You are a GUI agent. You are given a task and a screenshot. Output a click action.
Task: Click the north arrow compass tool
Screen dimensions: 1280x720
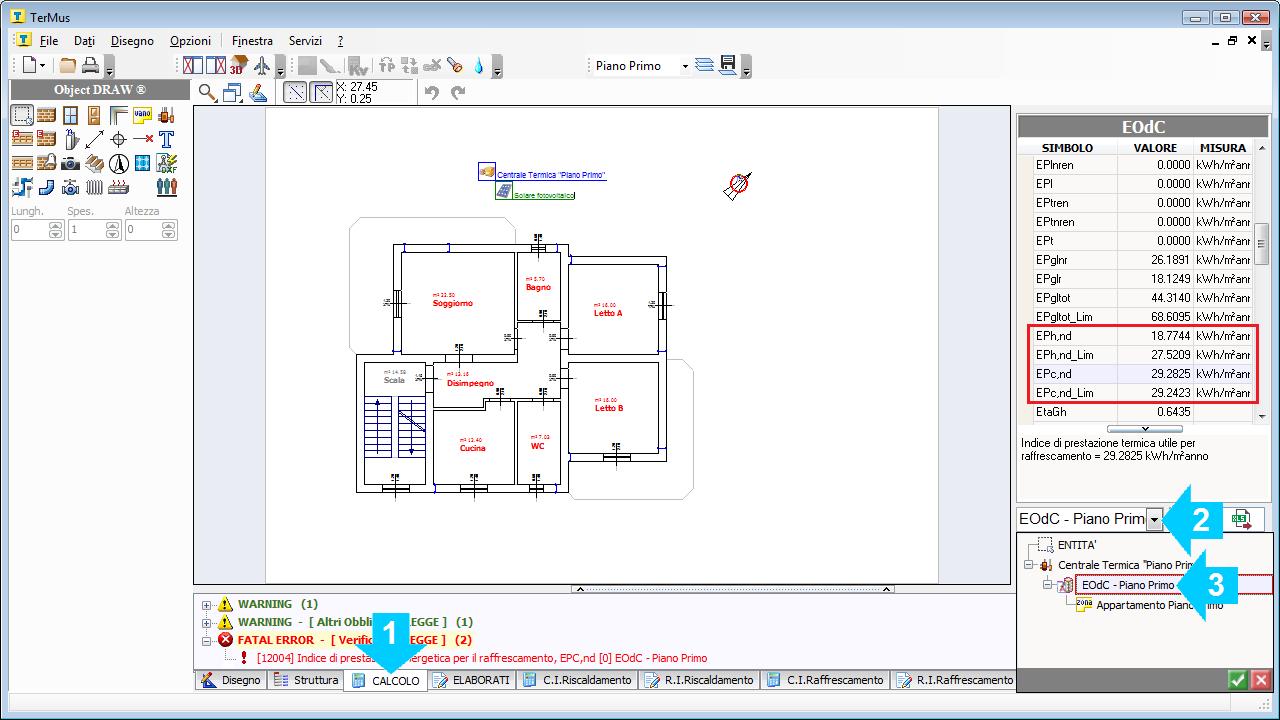click(x=118, y=163)
